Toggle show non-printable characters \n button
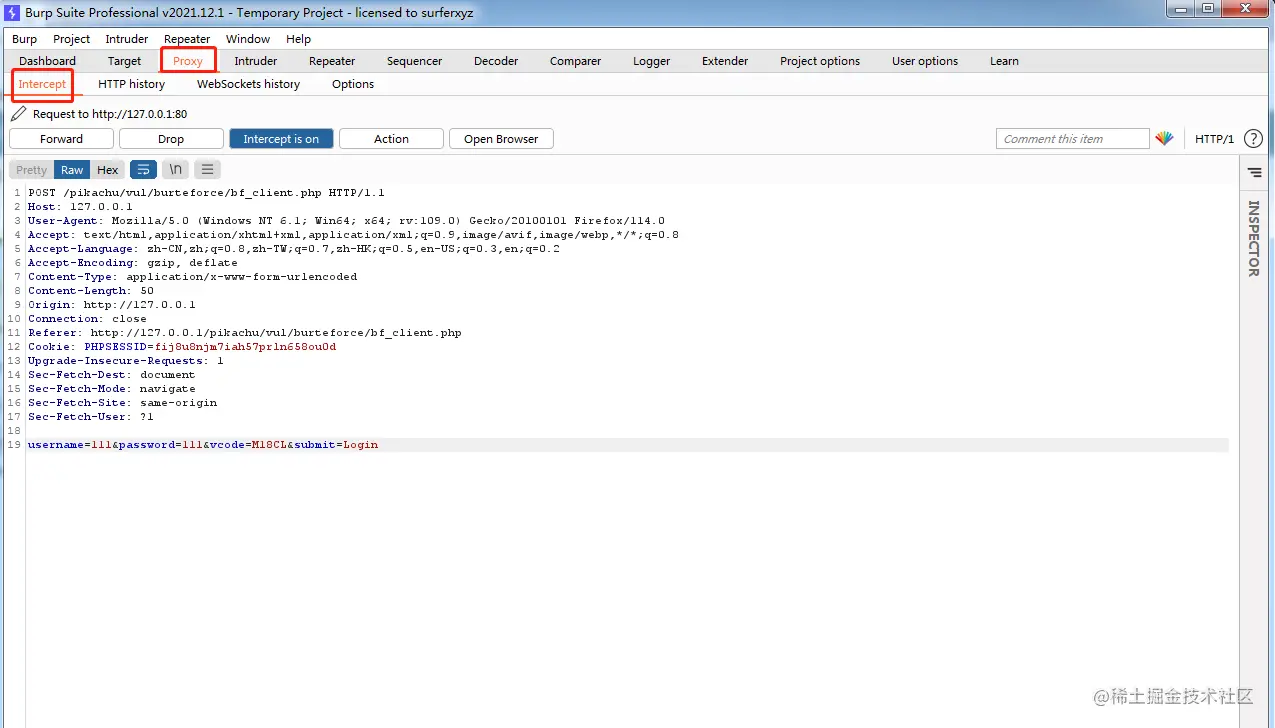 coord(175,170)
